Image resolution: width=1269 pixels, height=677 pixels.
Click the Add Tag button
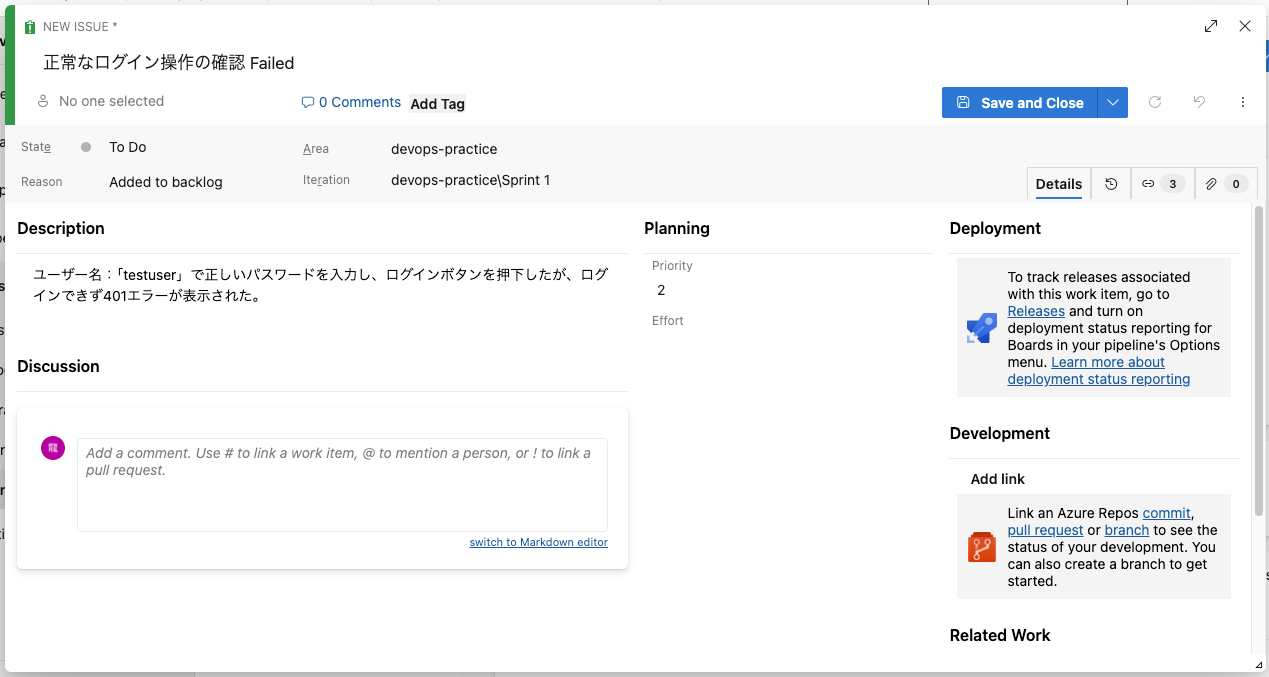click(437, 104)
